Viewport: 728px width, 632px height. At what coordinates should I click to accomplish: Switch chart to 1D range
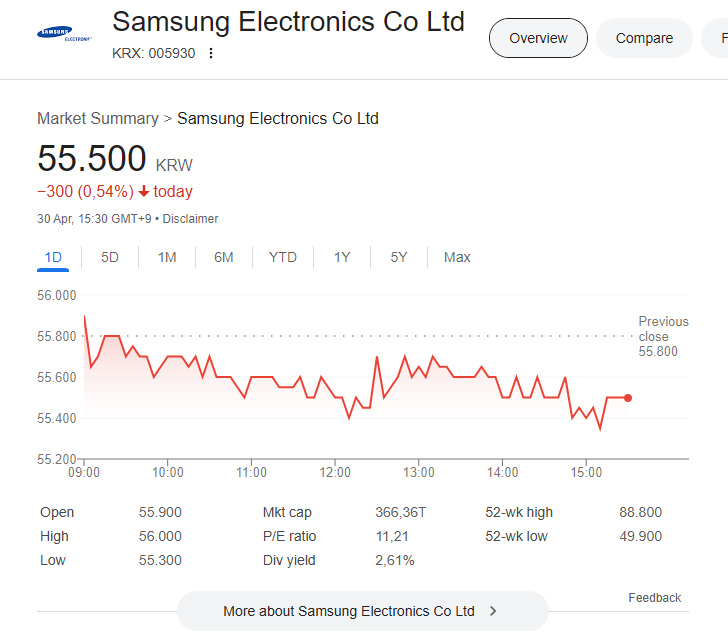point(53,257)
